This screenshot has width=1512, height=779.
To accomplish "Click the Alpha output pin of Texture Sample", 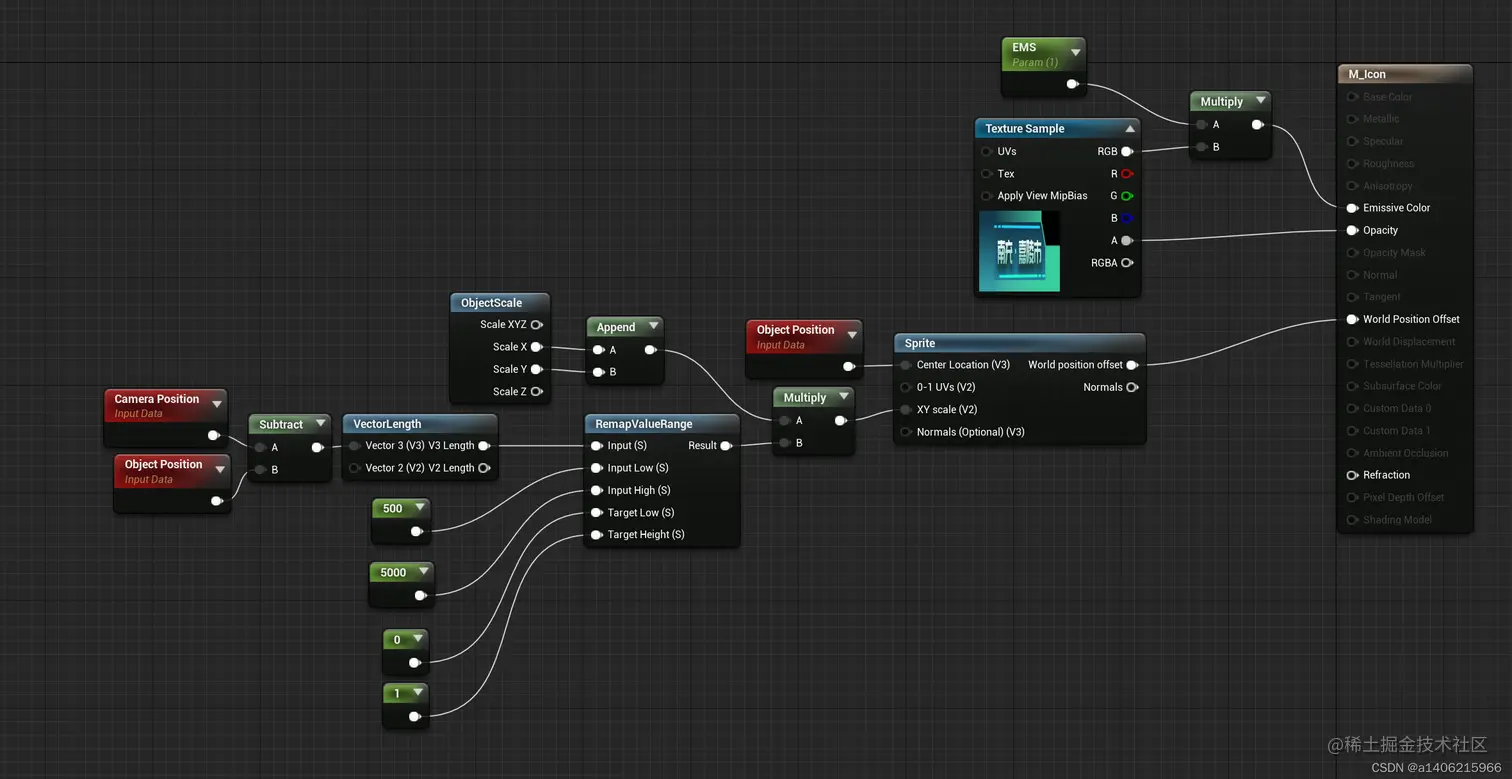I will [1128, 240].
